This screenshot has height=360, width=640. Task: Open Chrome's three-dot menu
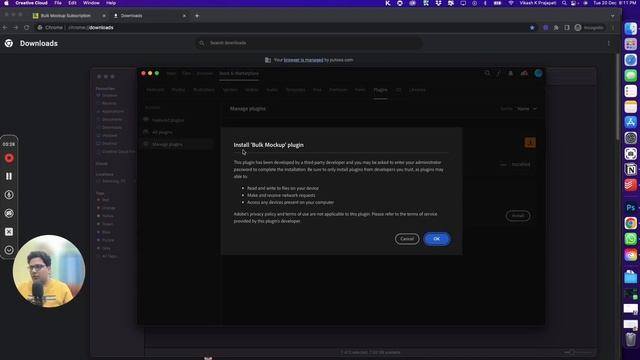[613, 27]
